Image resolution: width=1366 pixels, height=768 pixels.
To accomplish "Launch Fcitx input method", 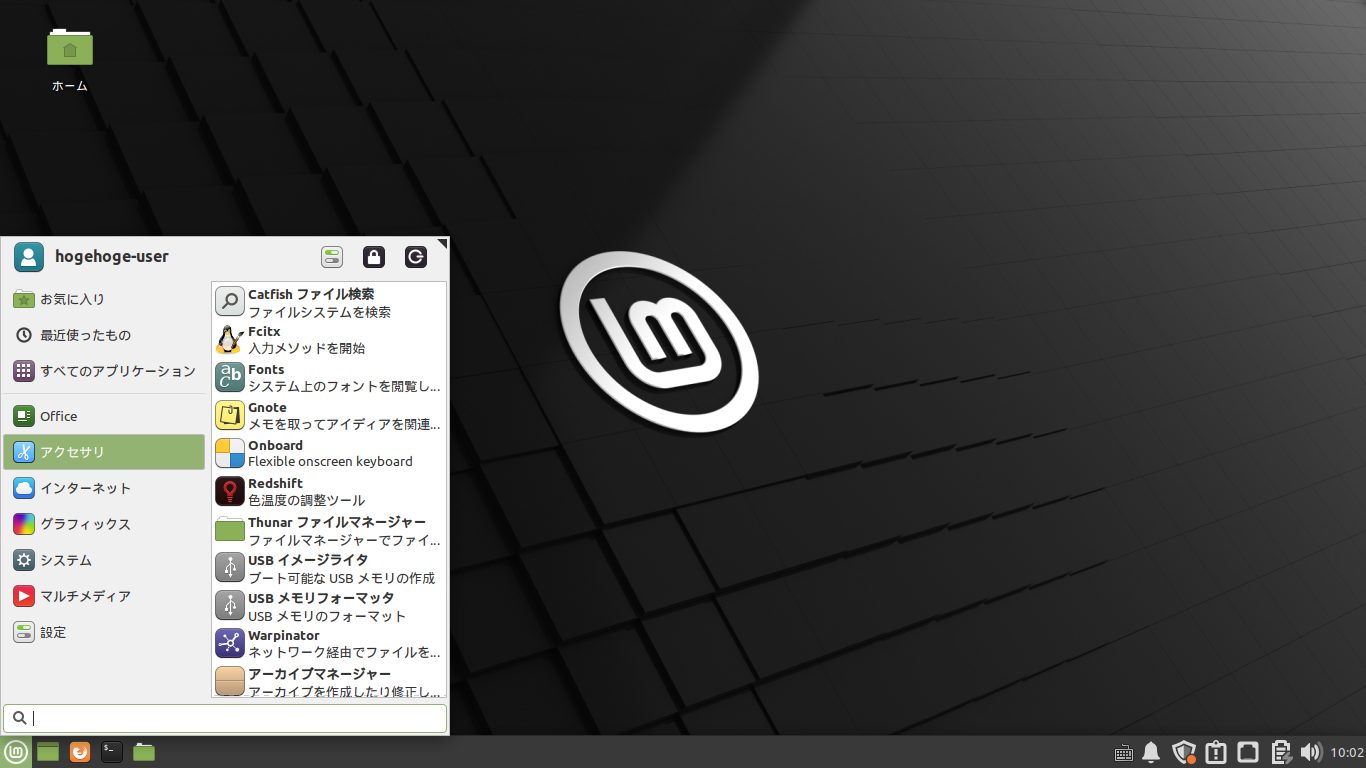I will 329,340.
